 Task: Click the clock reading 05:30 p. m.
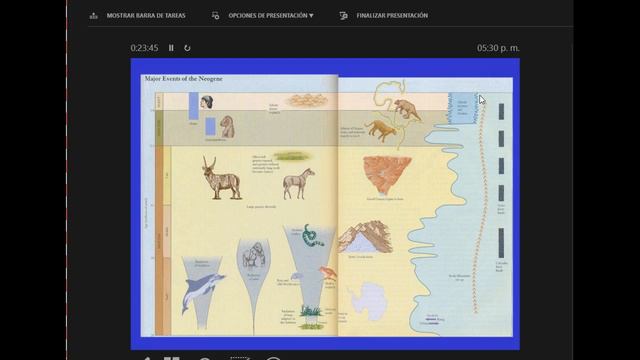tap(498, 48)
